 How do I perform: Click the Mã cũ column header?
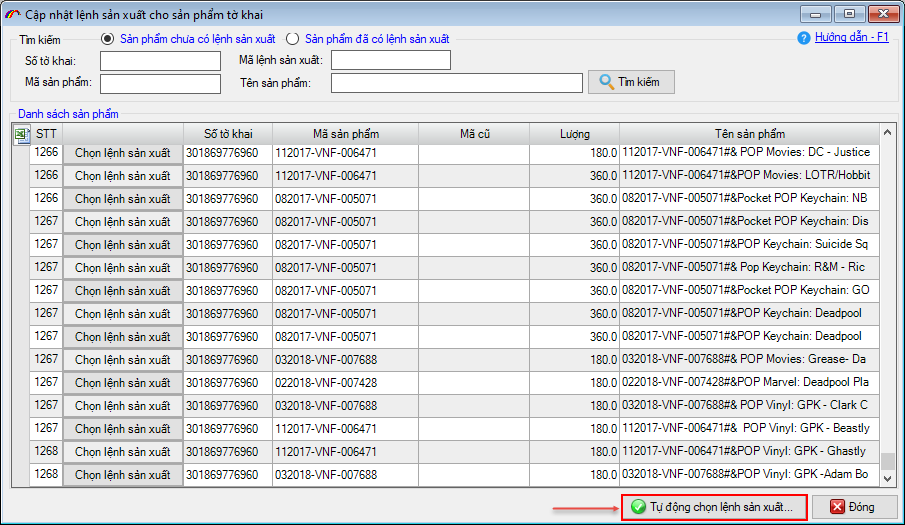point(474,134)
